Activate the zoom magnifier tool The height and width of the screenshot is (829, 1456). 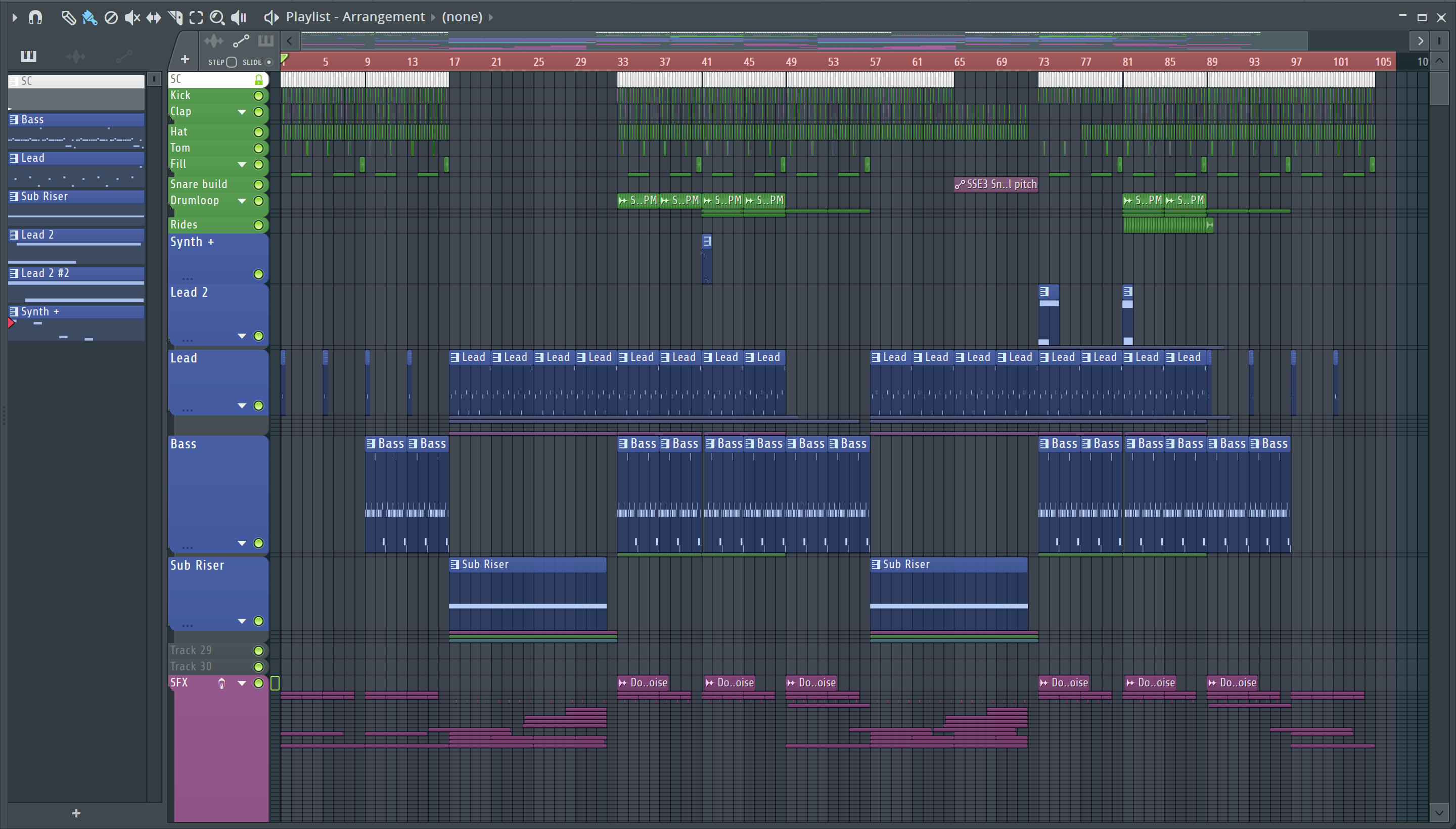[x=217, y=18]
